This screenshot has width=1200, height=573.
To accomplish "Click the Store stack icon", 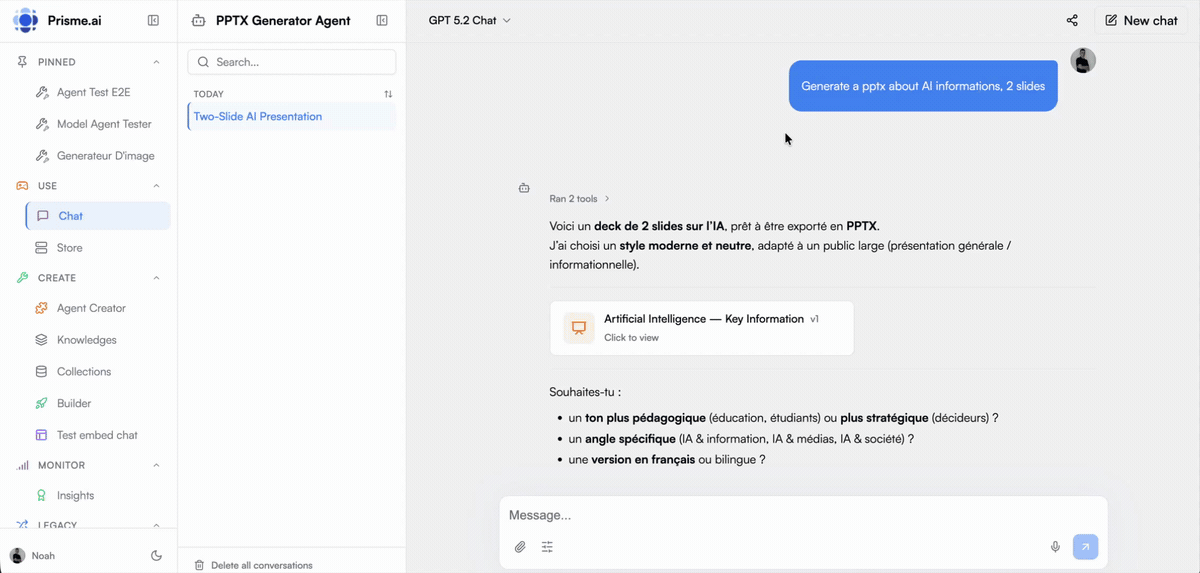I will tap(41, 248).
